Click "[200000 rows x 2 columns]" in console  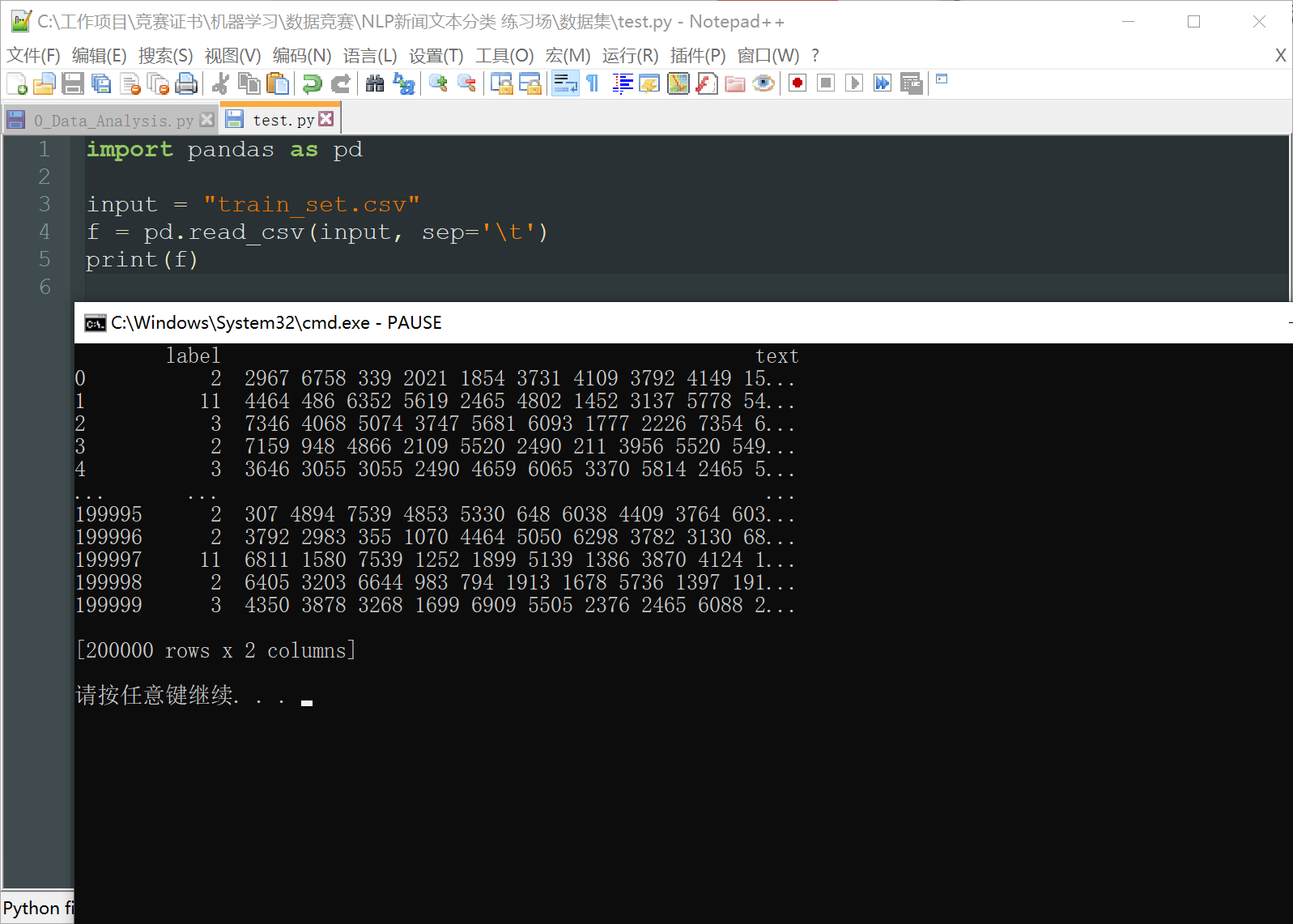point(215,650)
